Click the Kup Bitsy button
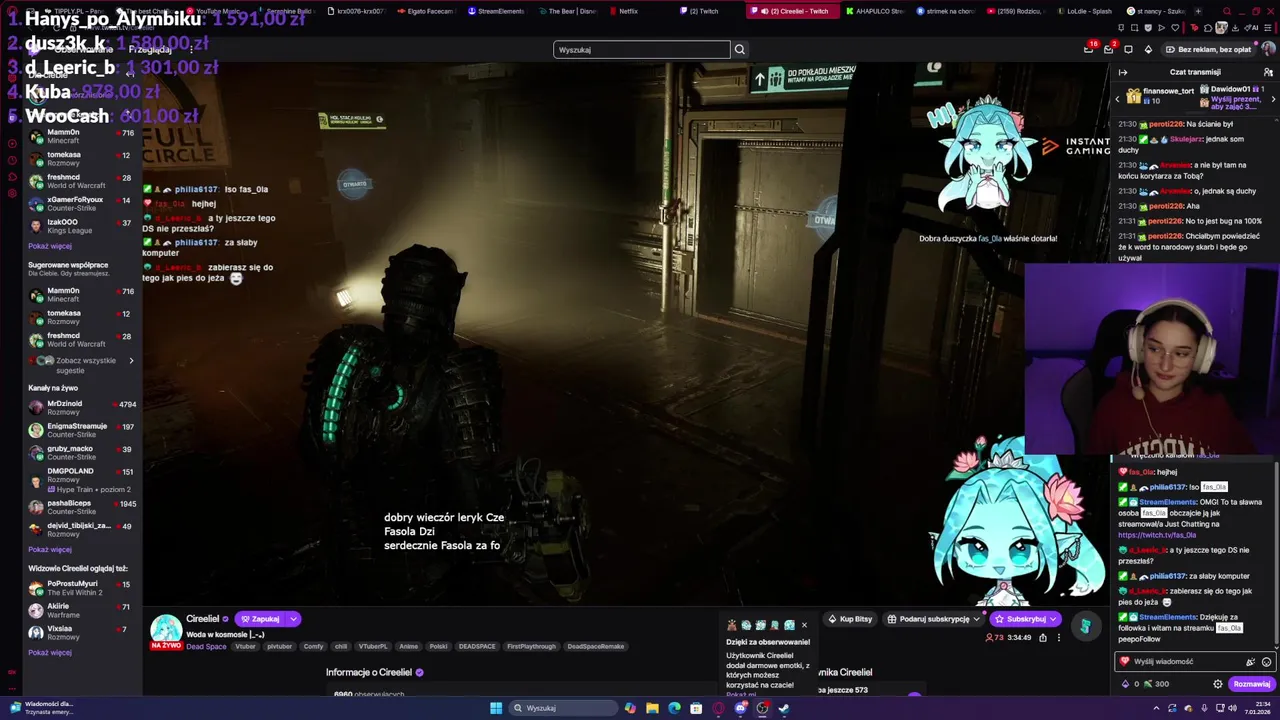This screenshot has width=1280, height=720. 850,619
